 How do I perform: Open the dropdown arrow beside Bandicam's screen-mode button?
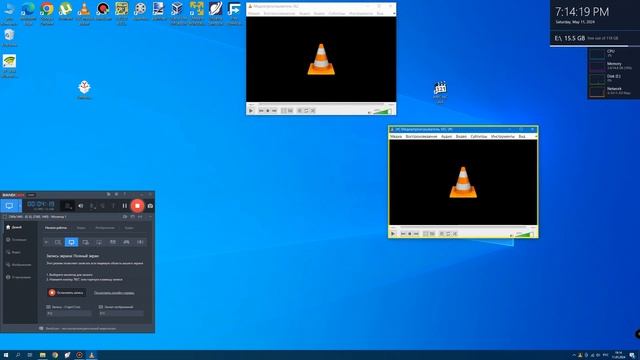[x=20, y=206]
